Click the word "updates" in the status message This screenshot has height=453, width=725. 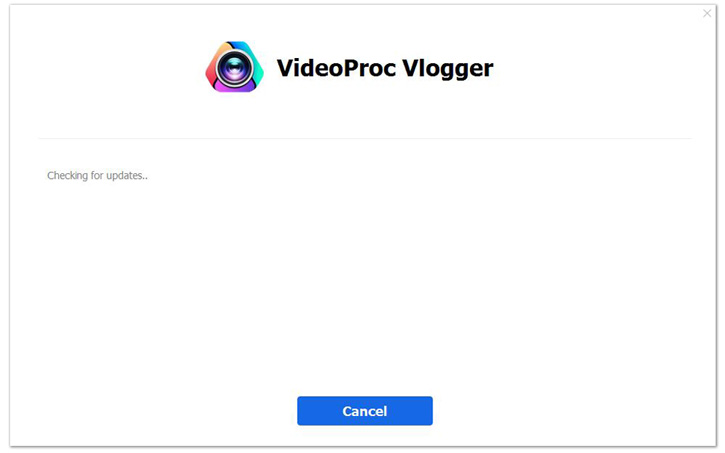click(x=124, y=176)
